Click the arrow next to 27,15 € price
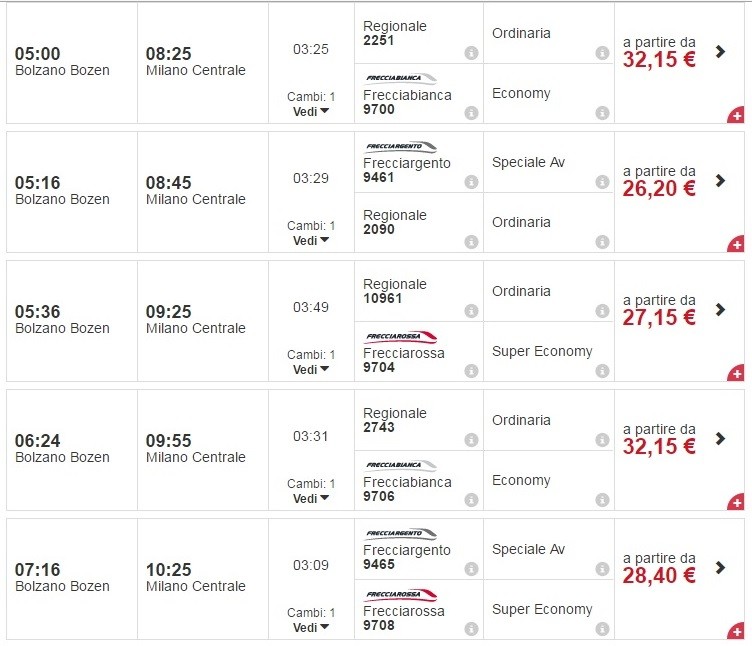 (720, 310)
